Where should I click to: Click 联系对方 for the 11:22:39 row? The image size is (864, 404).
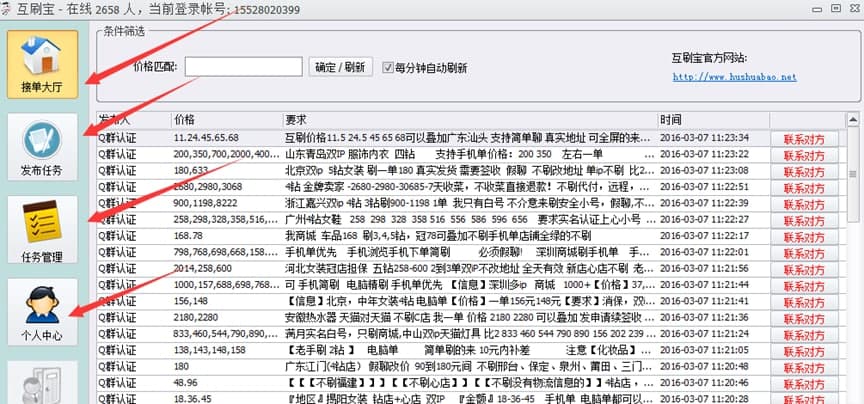[x=804, y=204]
